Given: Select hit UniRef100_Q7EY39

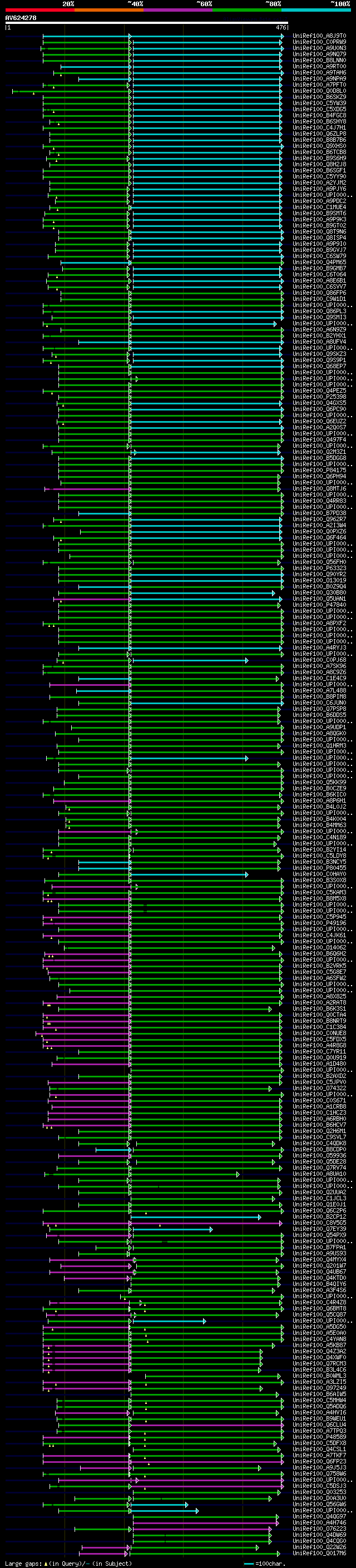Looking at the screenshot, I should 319,1228.
